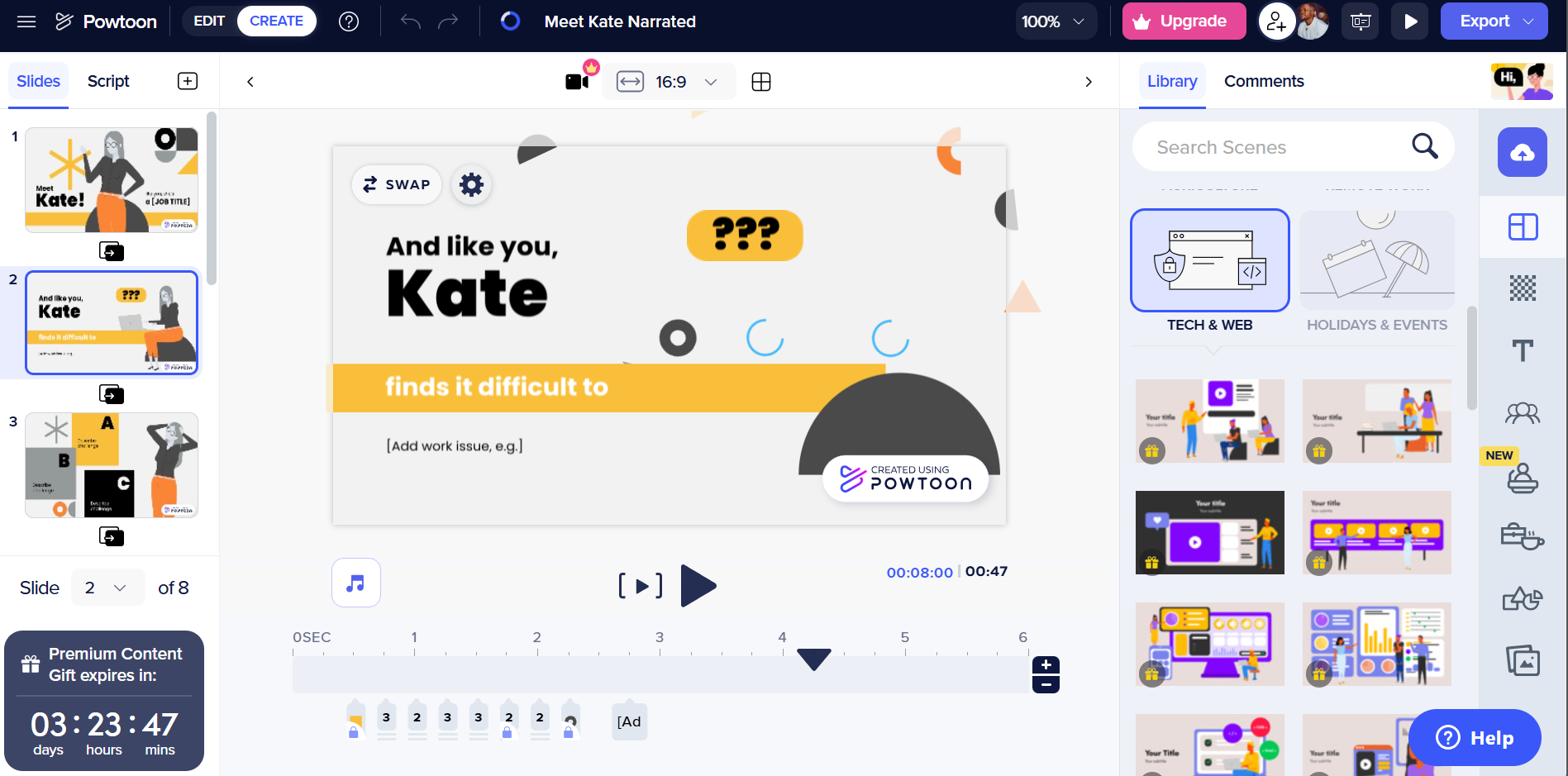Image resolution: width=1568 pixels, height=776 pixels.
Task: Switch to EDIT mode
Action: pyautogui.click(x=209, y=21)
